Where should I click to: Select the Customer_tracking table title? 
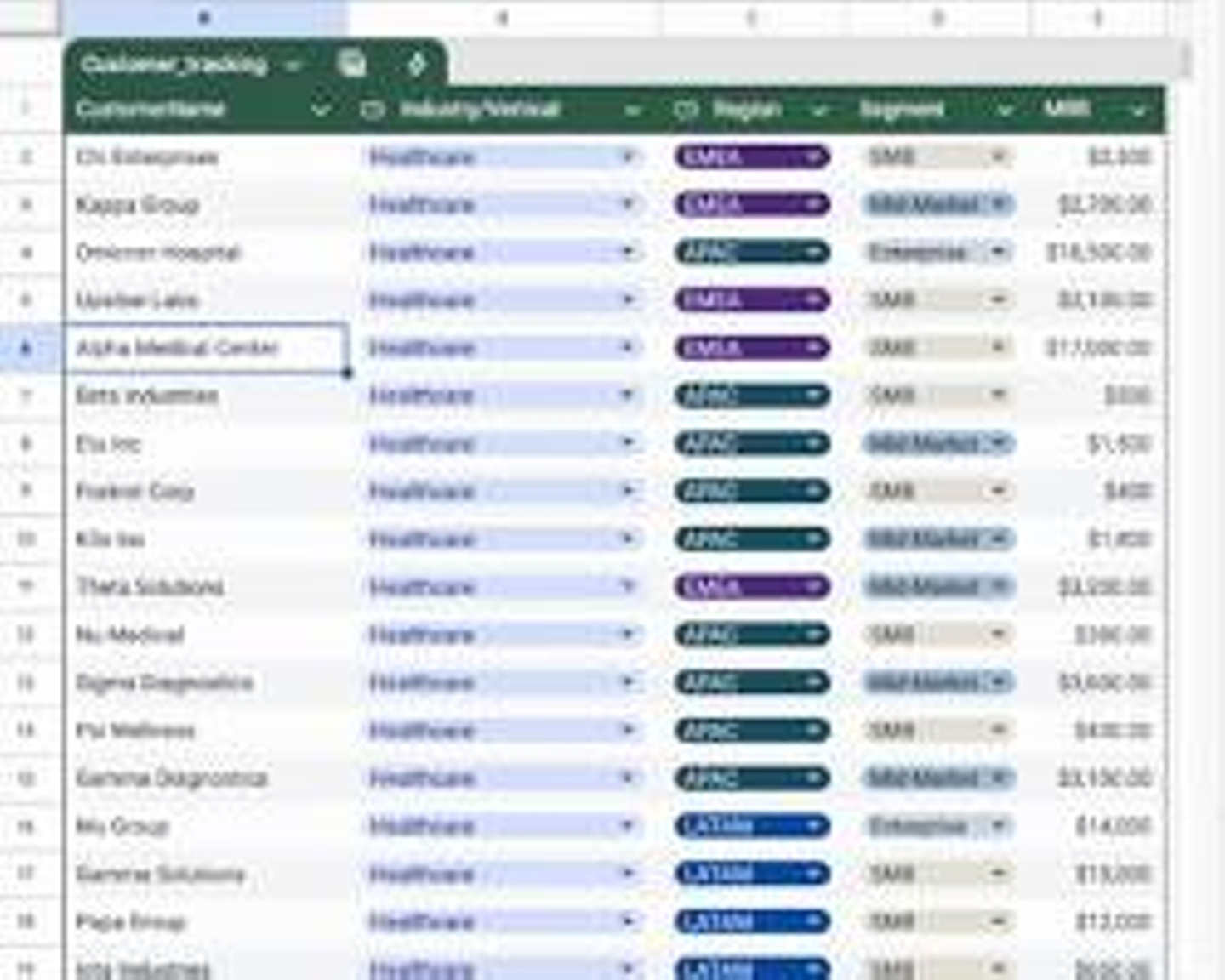click(x=174, y=65)
